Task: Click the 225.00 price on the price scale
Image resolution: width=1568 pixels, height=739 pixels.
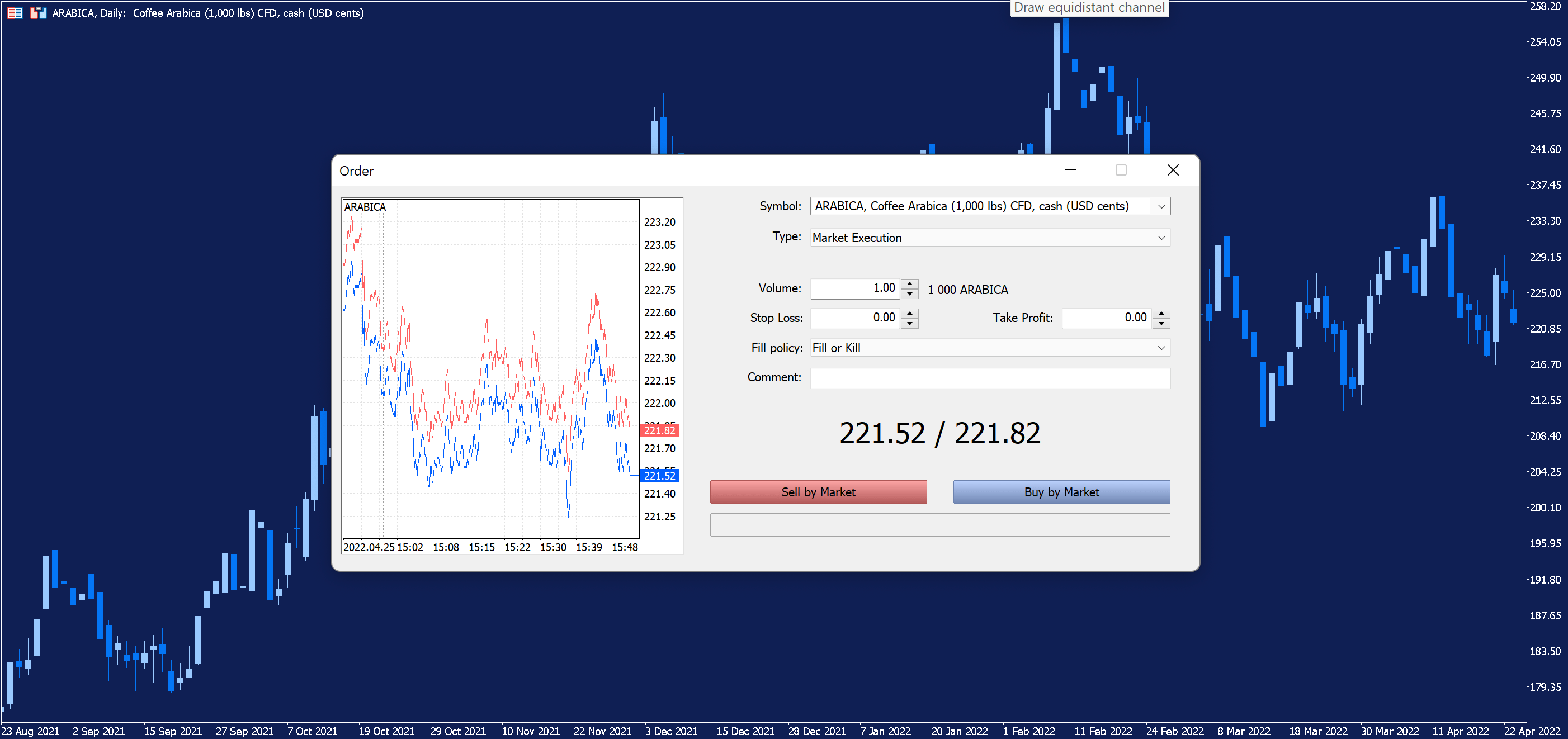Action: tap(1545, 292)
